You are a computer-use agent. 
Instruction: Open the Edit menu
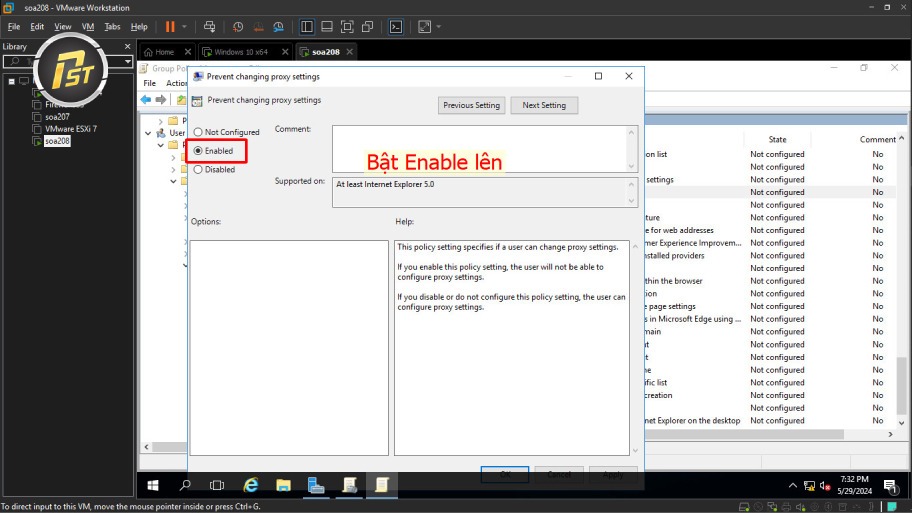coord(37,27)
